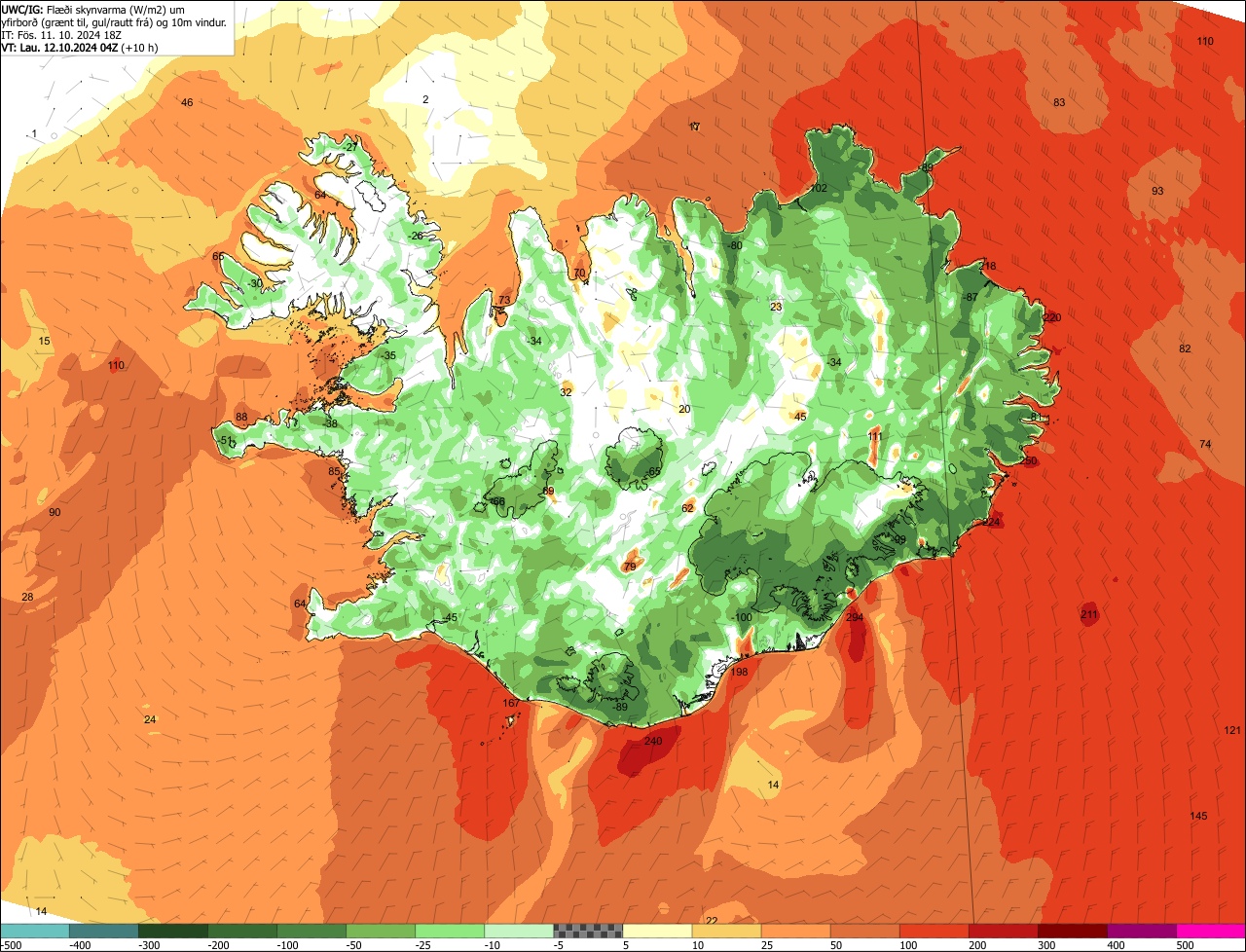The width and height of the screenshot is (1246, 952).
Task: Click the heat flux value 24
Action: click(150, 720)
